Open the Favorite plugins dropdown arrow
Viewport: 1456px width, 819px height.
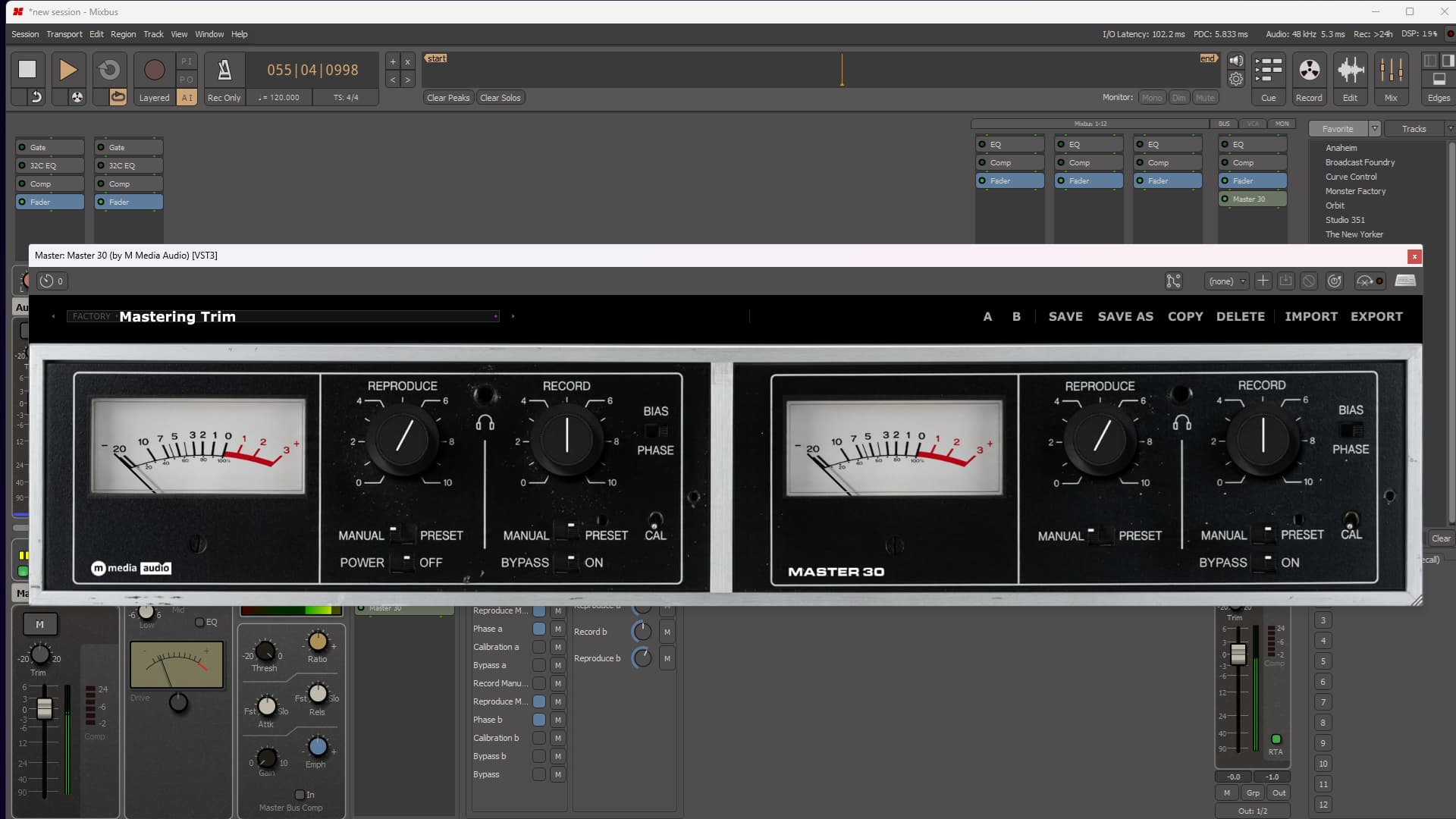click(1374, 129)
